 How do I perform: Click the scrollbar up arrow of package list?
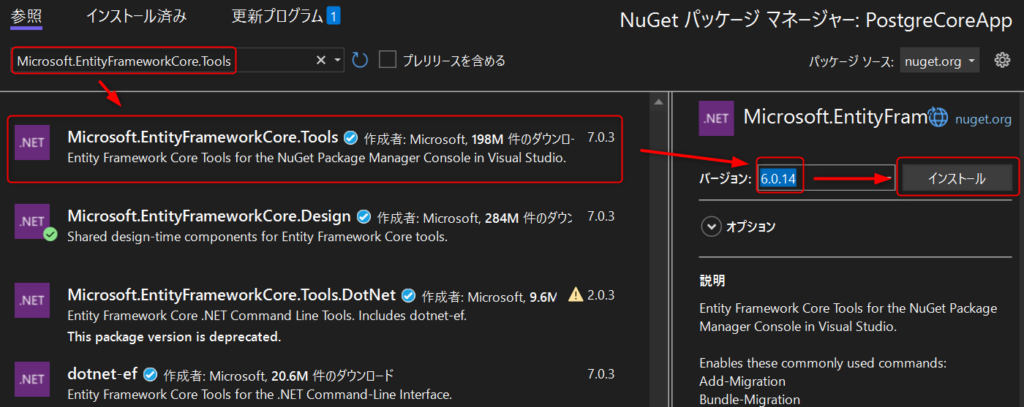[658, 102]
